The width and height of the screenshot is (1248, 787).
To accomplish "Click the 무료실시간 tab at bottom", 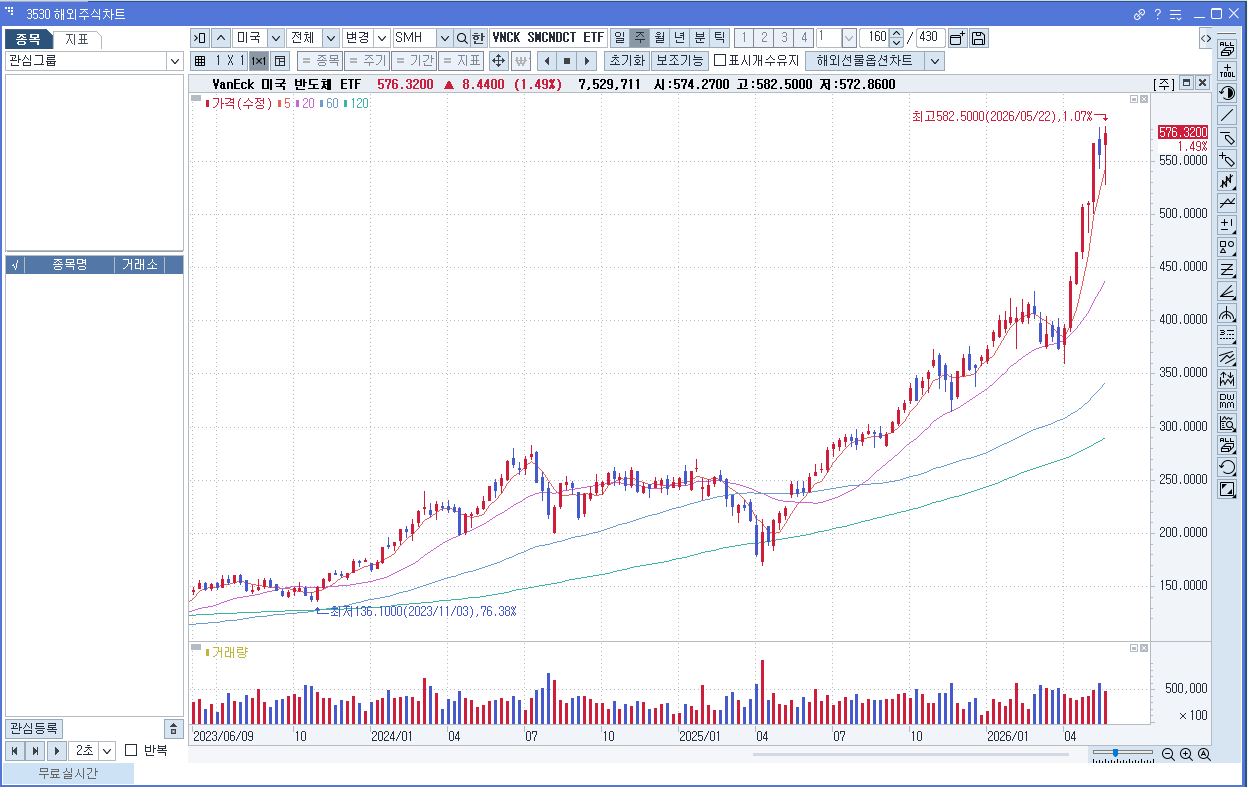I will [68, 773].
